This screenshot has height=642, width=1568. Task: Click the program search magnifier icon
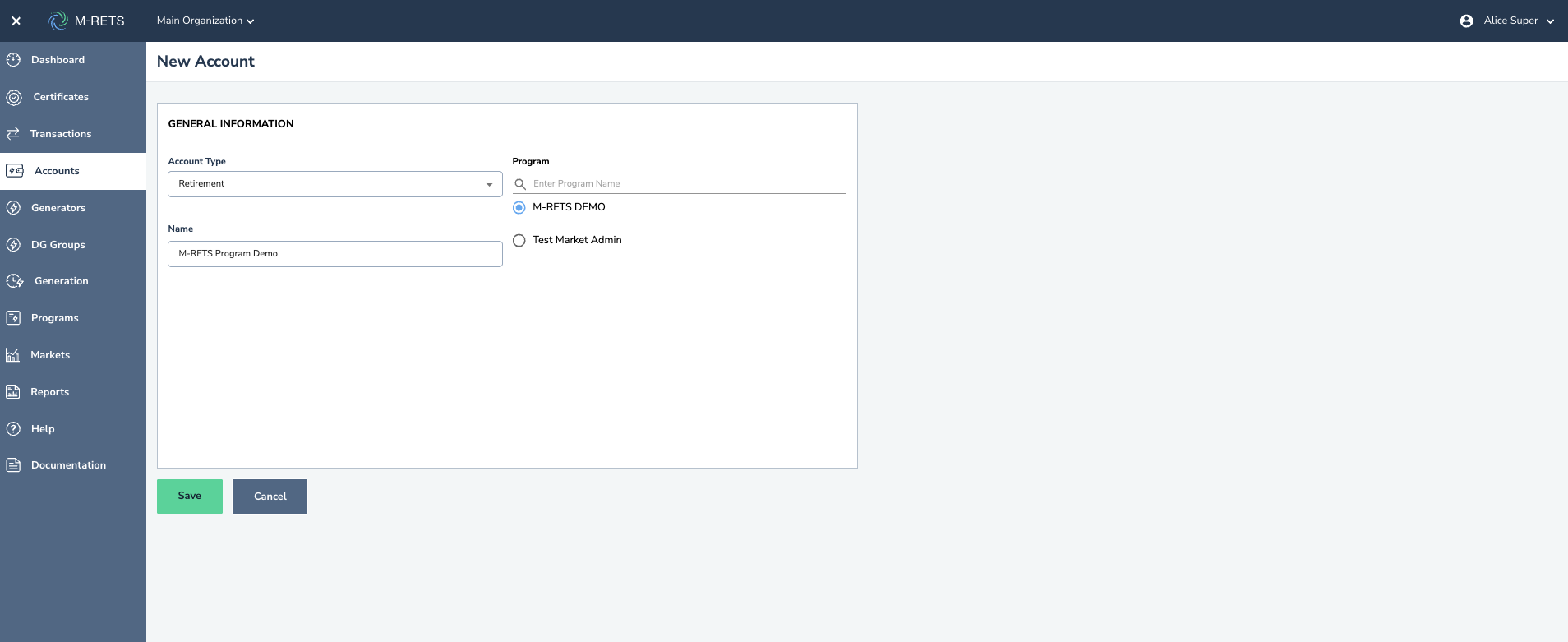click(x=520, y=184)
